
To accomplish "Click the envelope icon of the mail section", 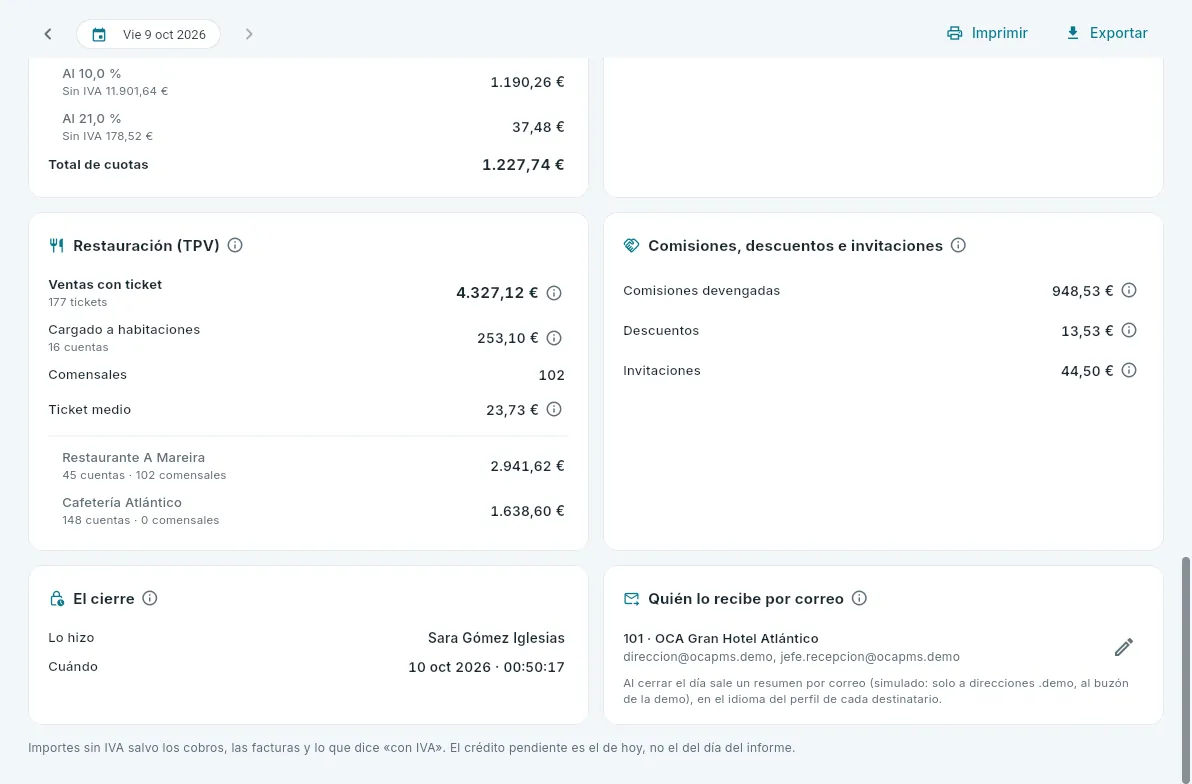I will (x=631, y=598).
